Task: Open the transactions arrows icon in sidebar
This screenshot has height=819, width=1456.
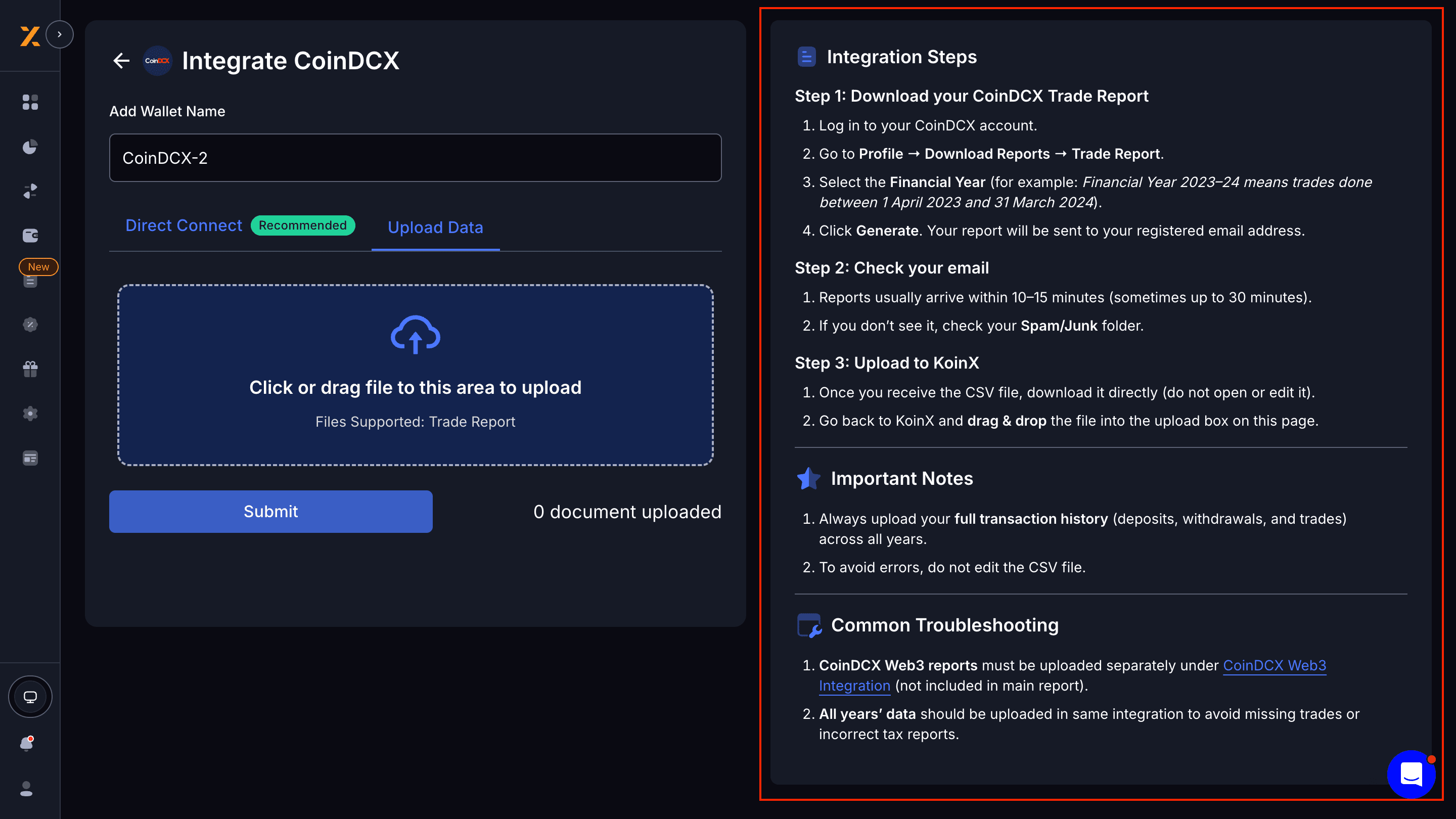Action: [30, 191]
